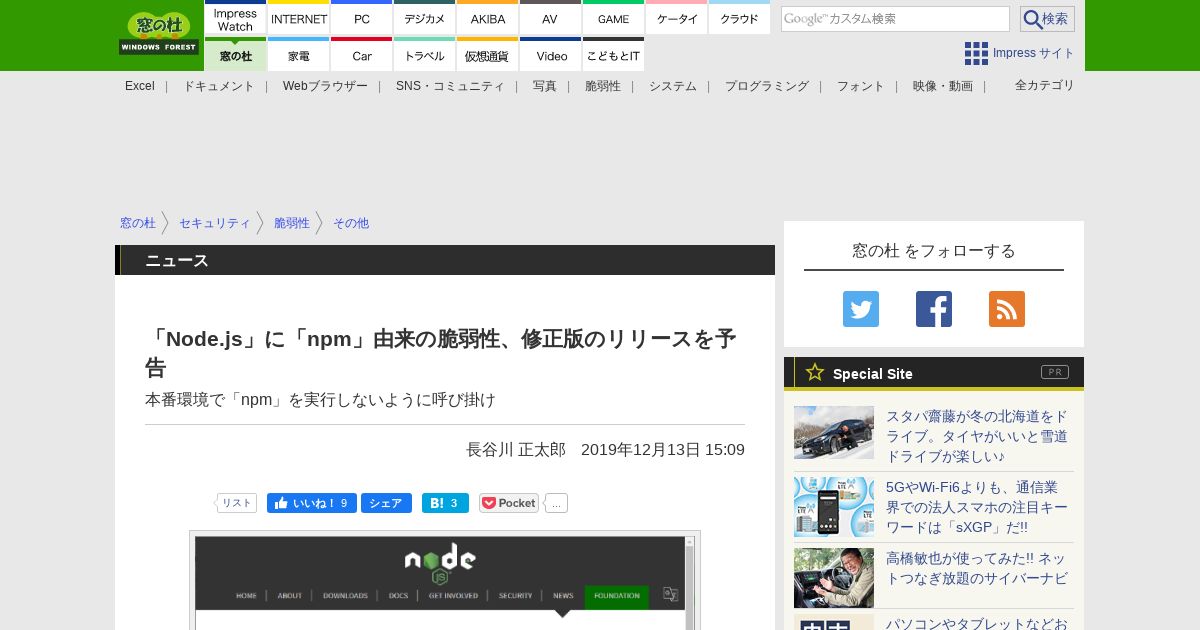Open the ドキュメント category
Image resolution: width=1200 pixels, height=630 pixels.
tap(219, 86)
